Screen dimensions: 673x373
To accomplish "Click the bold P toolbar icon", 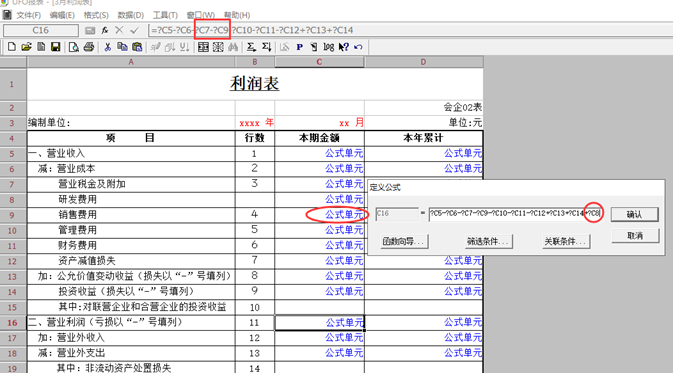I will (300, 47).
